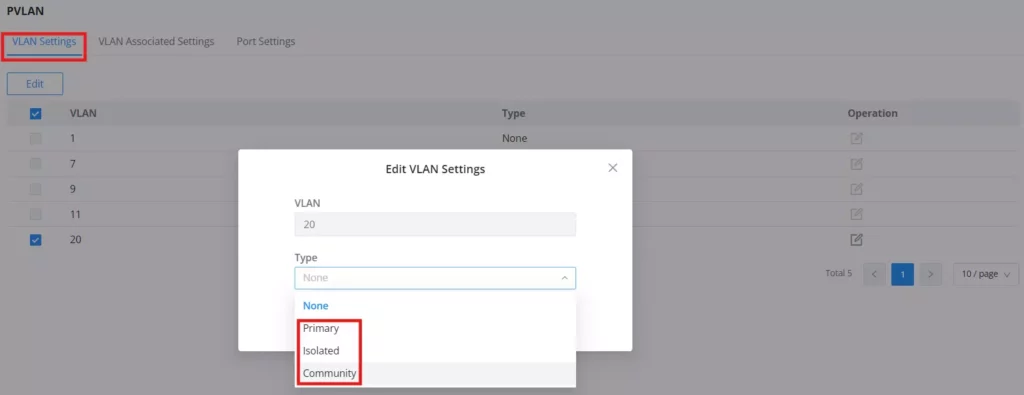The image size is (1024, 395).
Task: Click VLAN number 20 in table
Action: coord(75,240)
